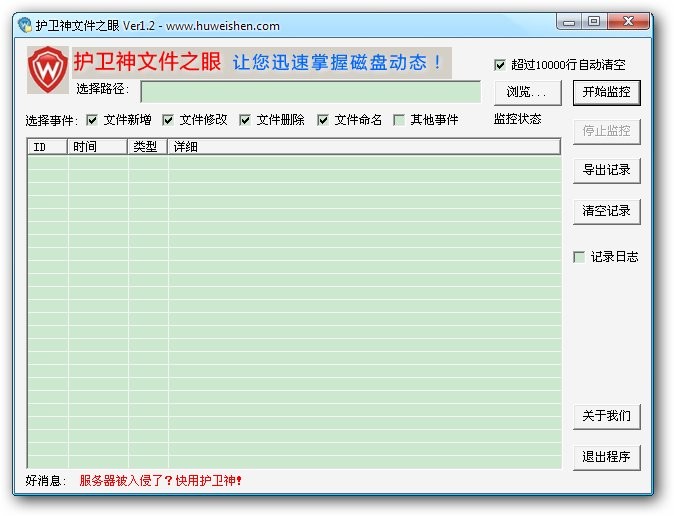
Task: Click the 详细 column header
Action: tap(364, 147)
